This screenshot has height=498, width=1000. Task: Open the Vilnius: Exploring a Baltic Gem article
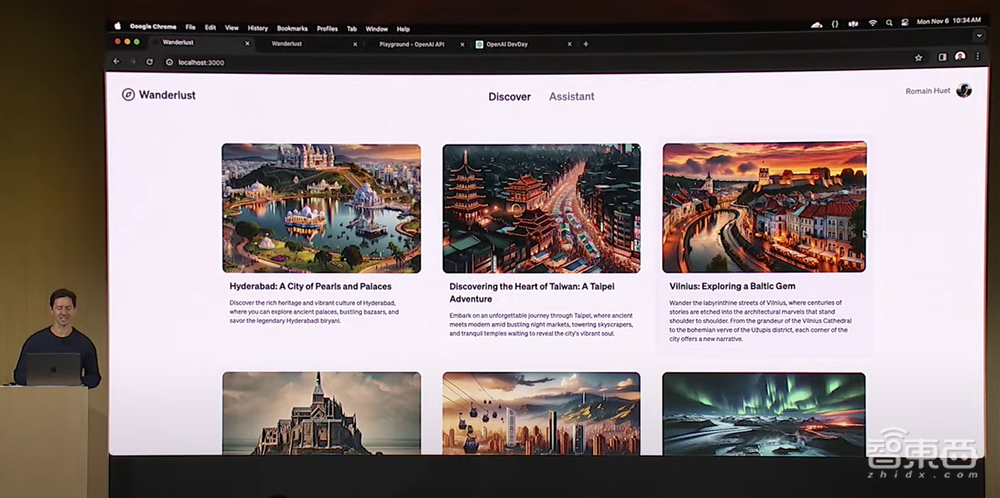[x=732, y=286]
